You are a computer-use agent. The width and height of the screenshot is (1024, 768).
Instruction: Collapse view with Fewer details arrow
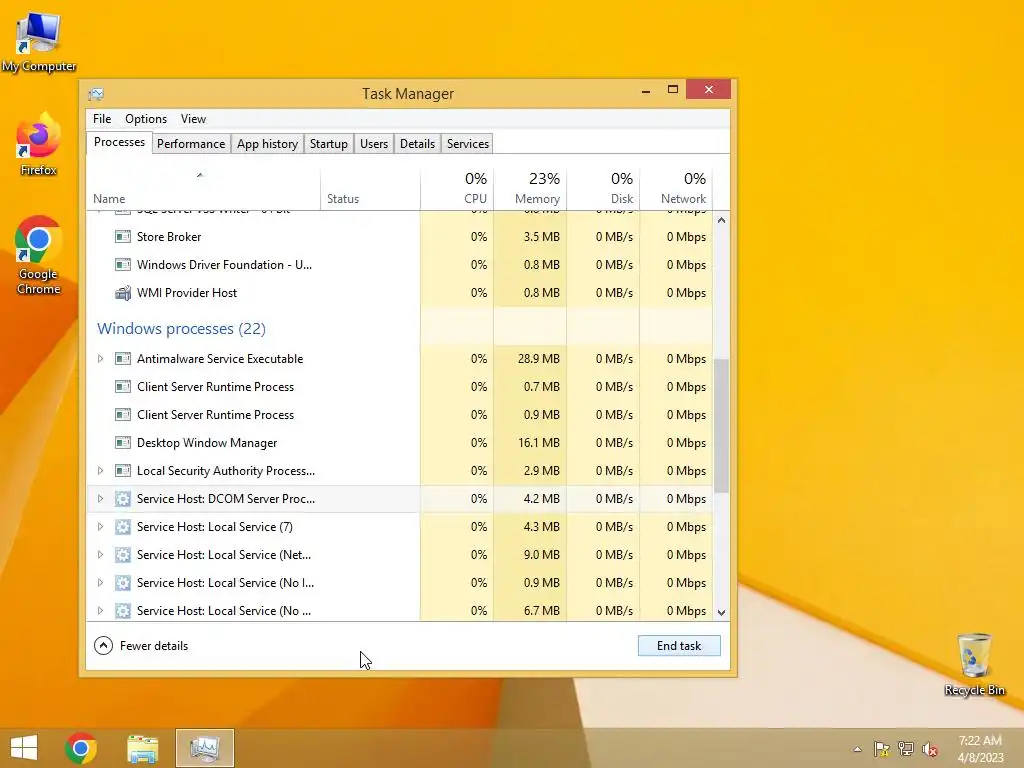click(103, 646)
